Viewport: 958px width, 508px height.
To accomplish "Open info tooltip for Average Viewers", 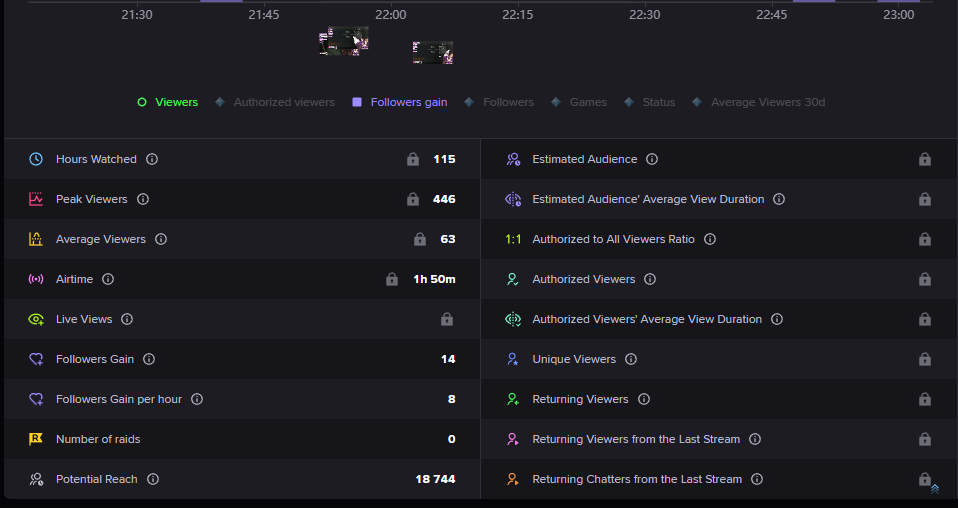I will point(161,239).
